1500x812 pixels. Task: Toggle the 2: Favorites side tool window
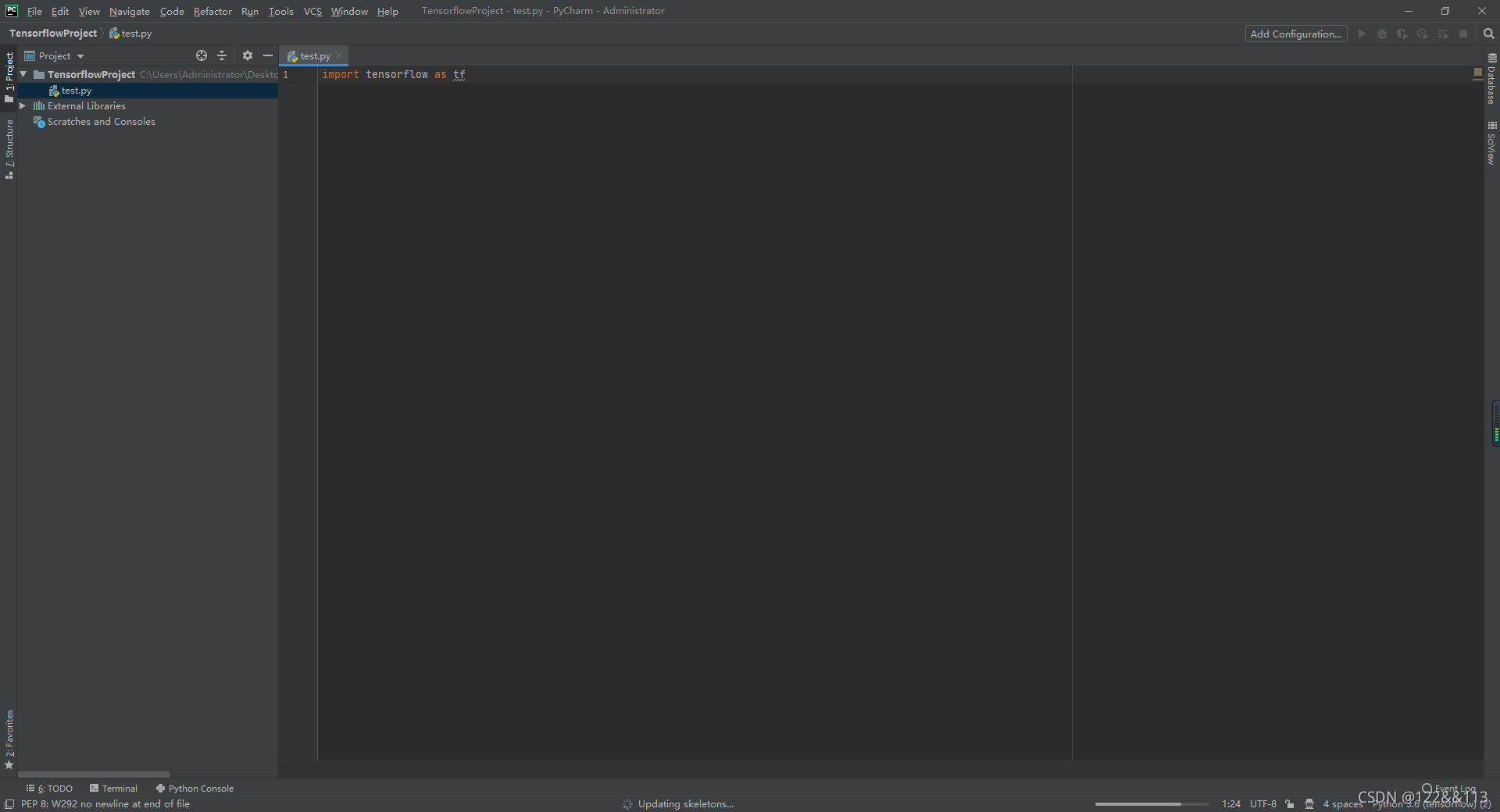(9, 739)
